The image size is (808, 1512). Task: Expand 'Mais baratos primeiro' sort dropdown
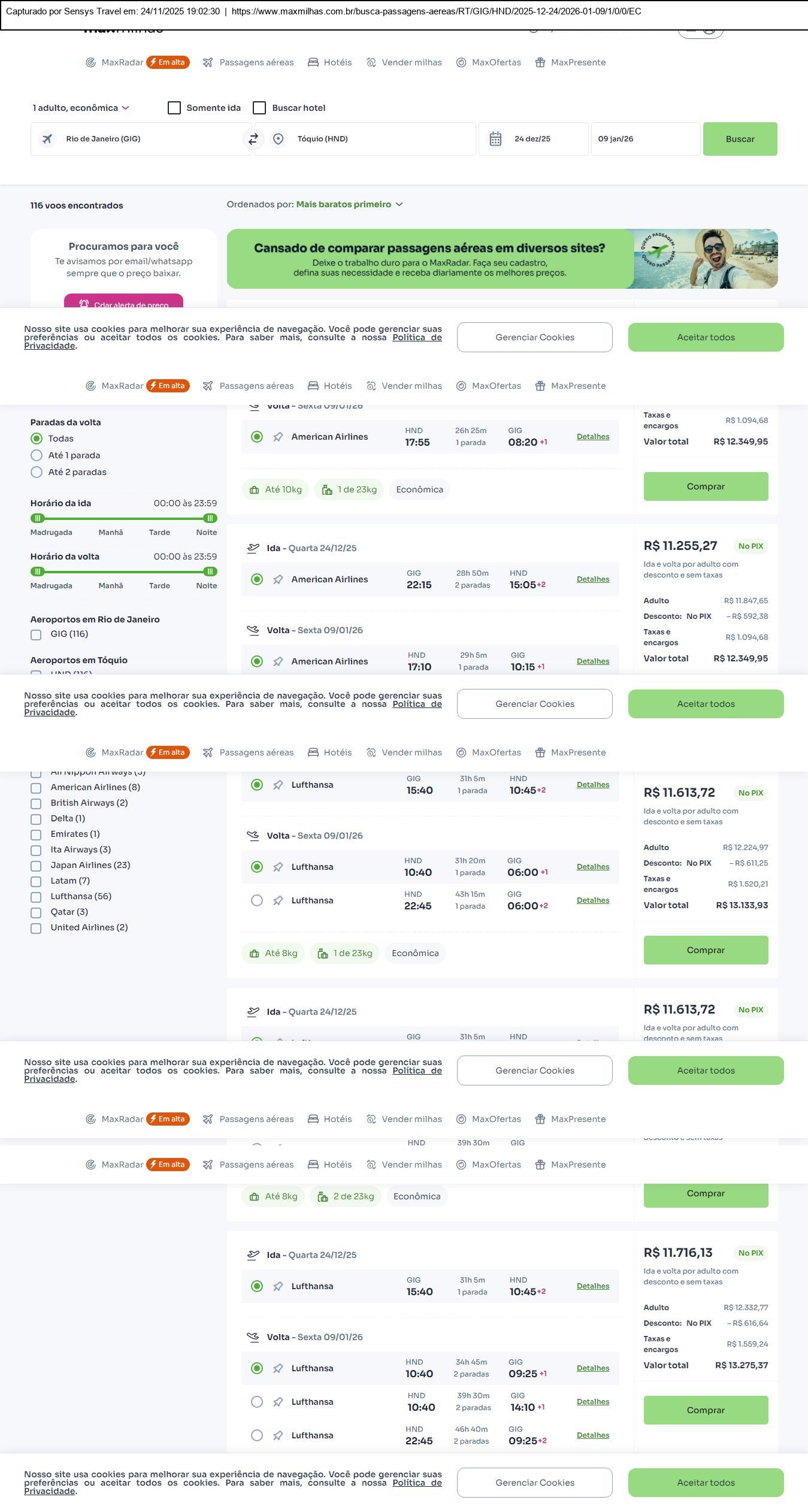[349, 205]
